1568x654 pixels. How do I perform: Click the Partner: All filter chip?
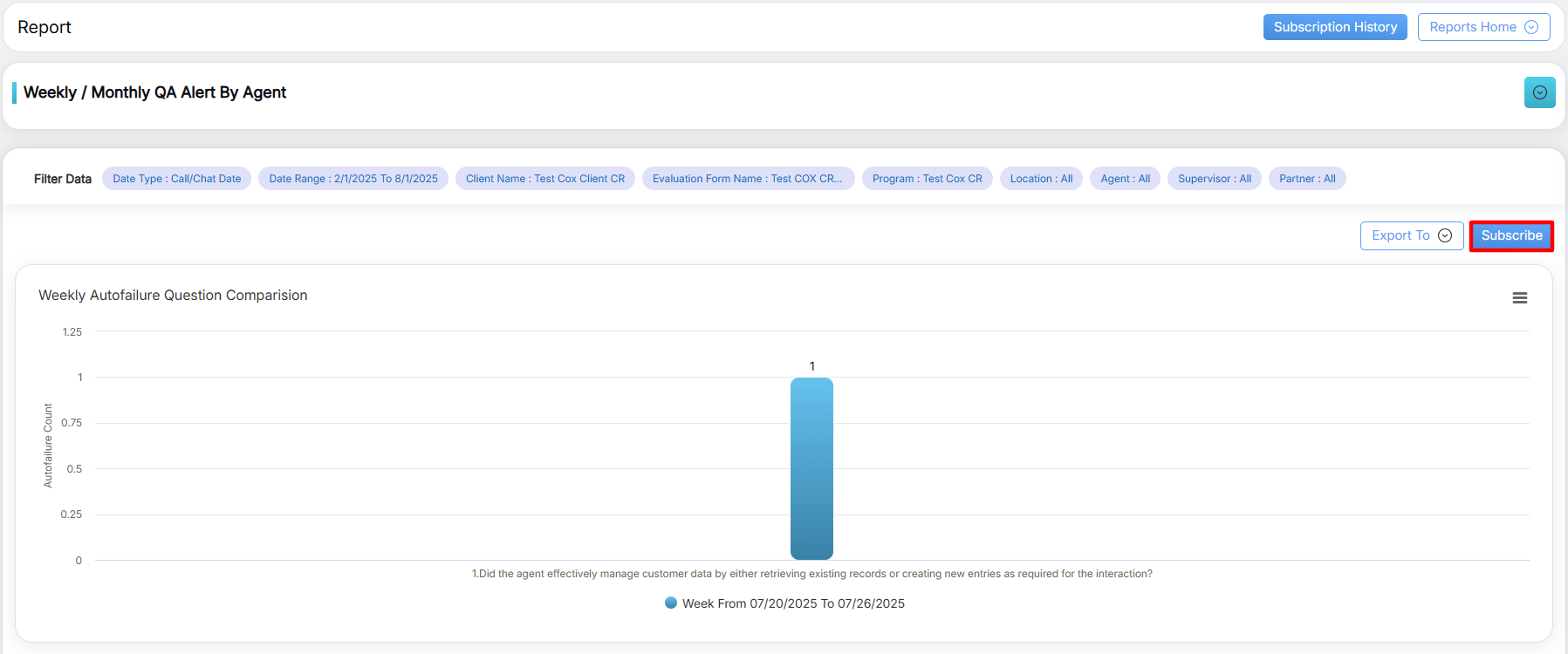[1306, 179]
